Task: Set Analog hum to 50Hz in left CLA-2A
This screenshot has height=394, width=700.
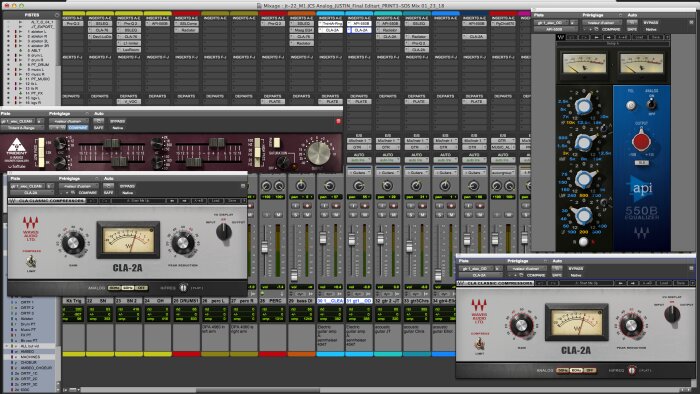Action: pyautogui.click(x=114, y=288)
